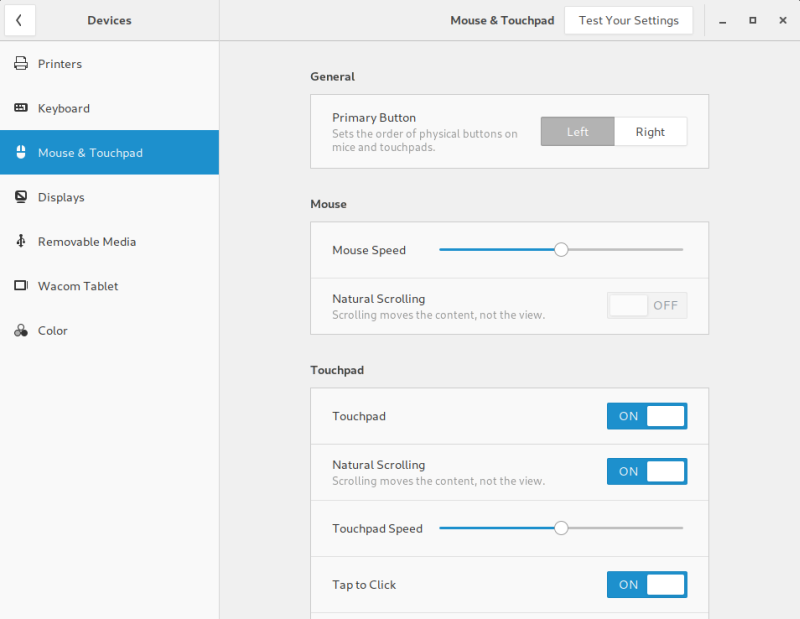Select Wacom Tablet in the sidebar
The height and width of the screenshot is (619, 800).
point(78,286)
